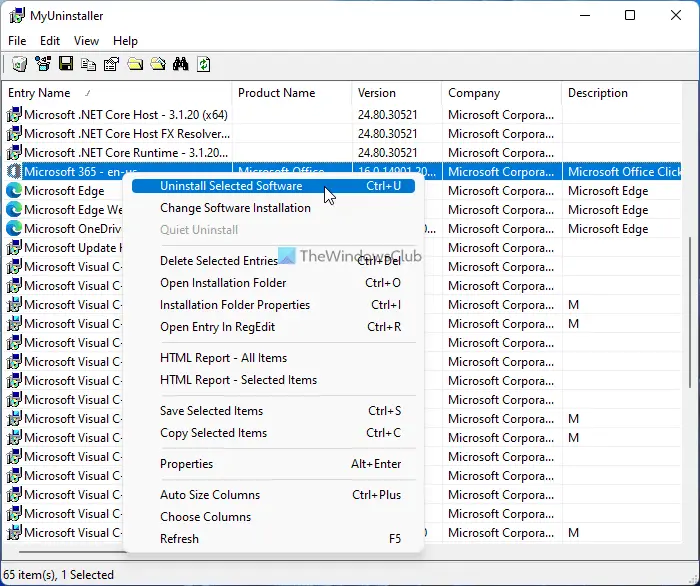Screen dimensions: 700x586
Task: Select Properties in the context menu
Action: coord(273,464)
